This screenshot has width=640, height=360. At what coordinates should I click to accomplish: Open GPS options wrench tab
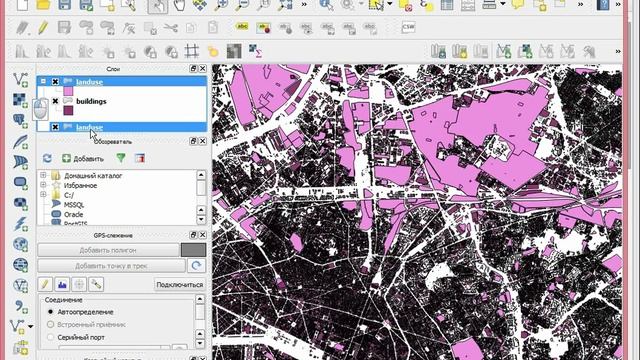pyautogui.click(x=96, y=284)
